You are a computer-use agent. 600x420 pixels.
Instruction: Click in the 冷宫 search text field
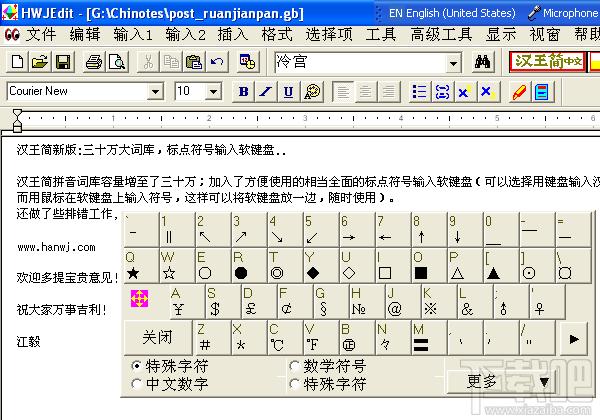(360, 62)
